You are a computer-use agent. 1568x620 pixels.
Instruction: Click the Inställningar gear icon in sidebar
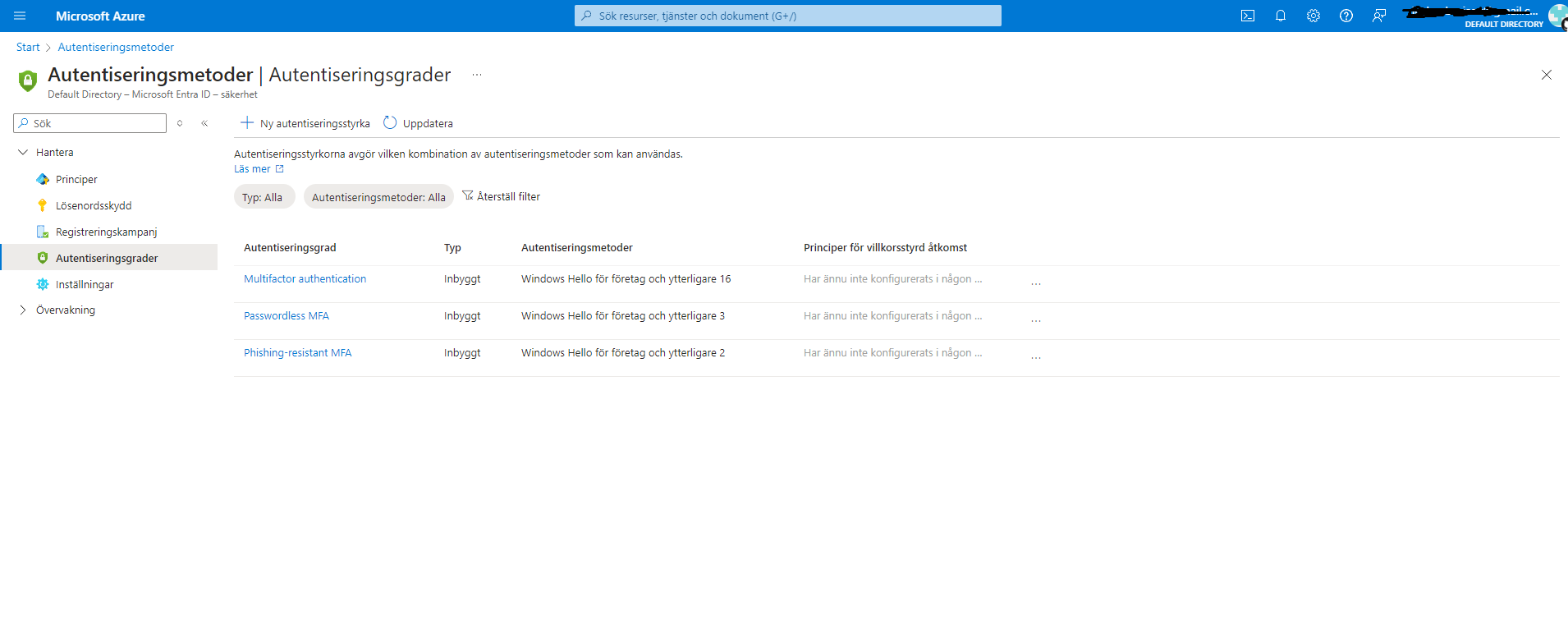tap(43, 284)
